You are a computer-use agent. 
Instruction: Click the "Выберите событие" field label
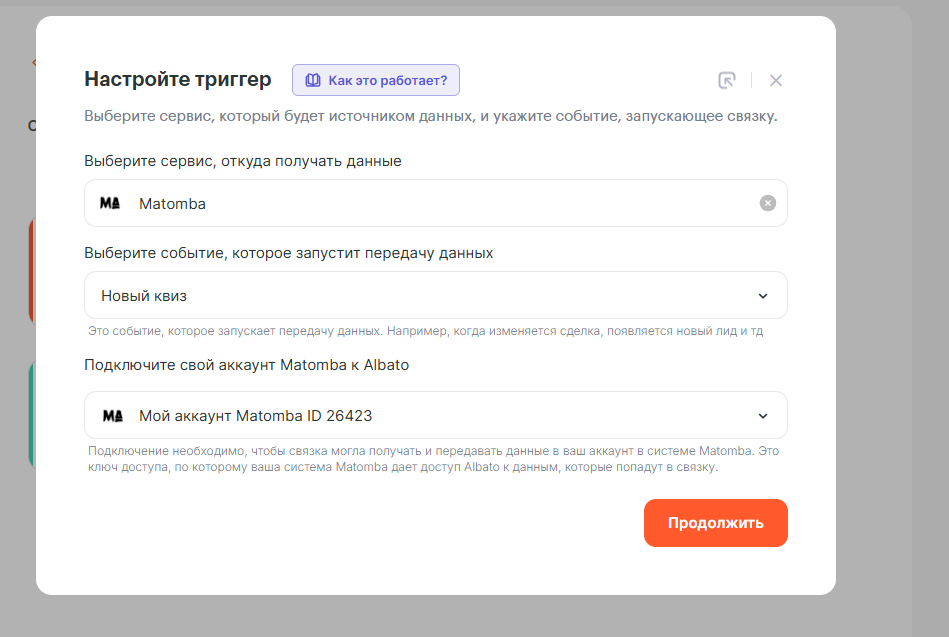(x=288, y=253)
